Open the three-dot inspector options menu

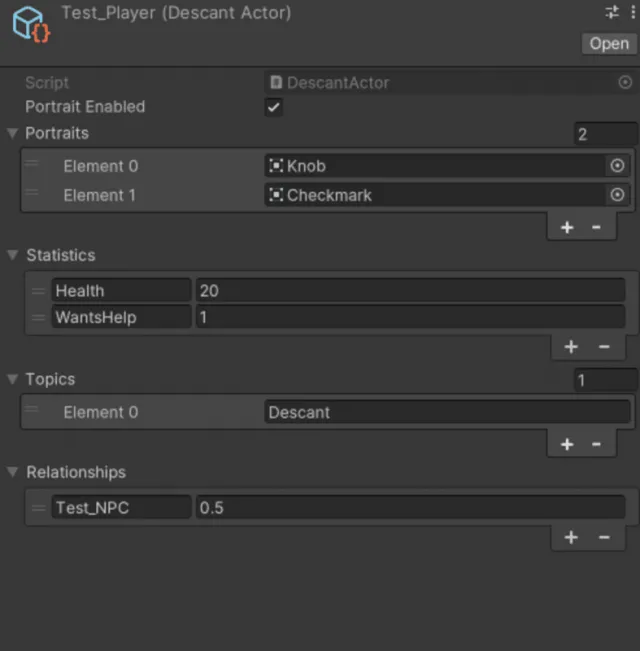pos(633,12)
